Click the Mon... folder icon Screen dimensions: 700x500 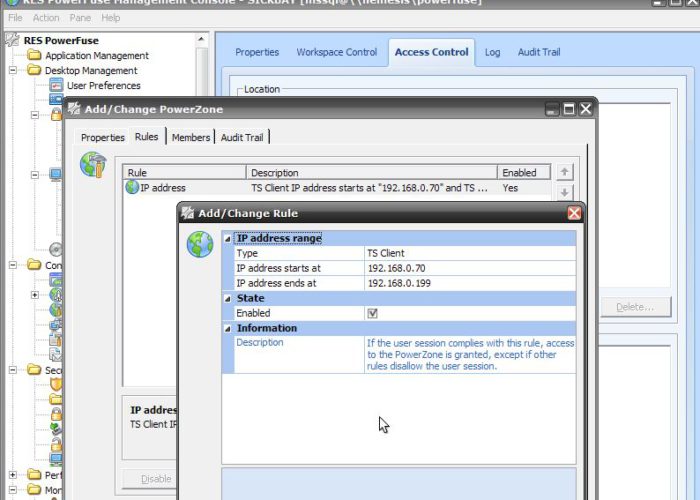pos(34,489)
